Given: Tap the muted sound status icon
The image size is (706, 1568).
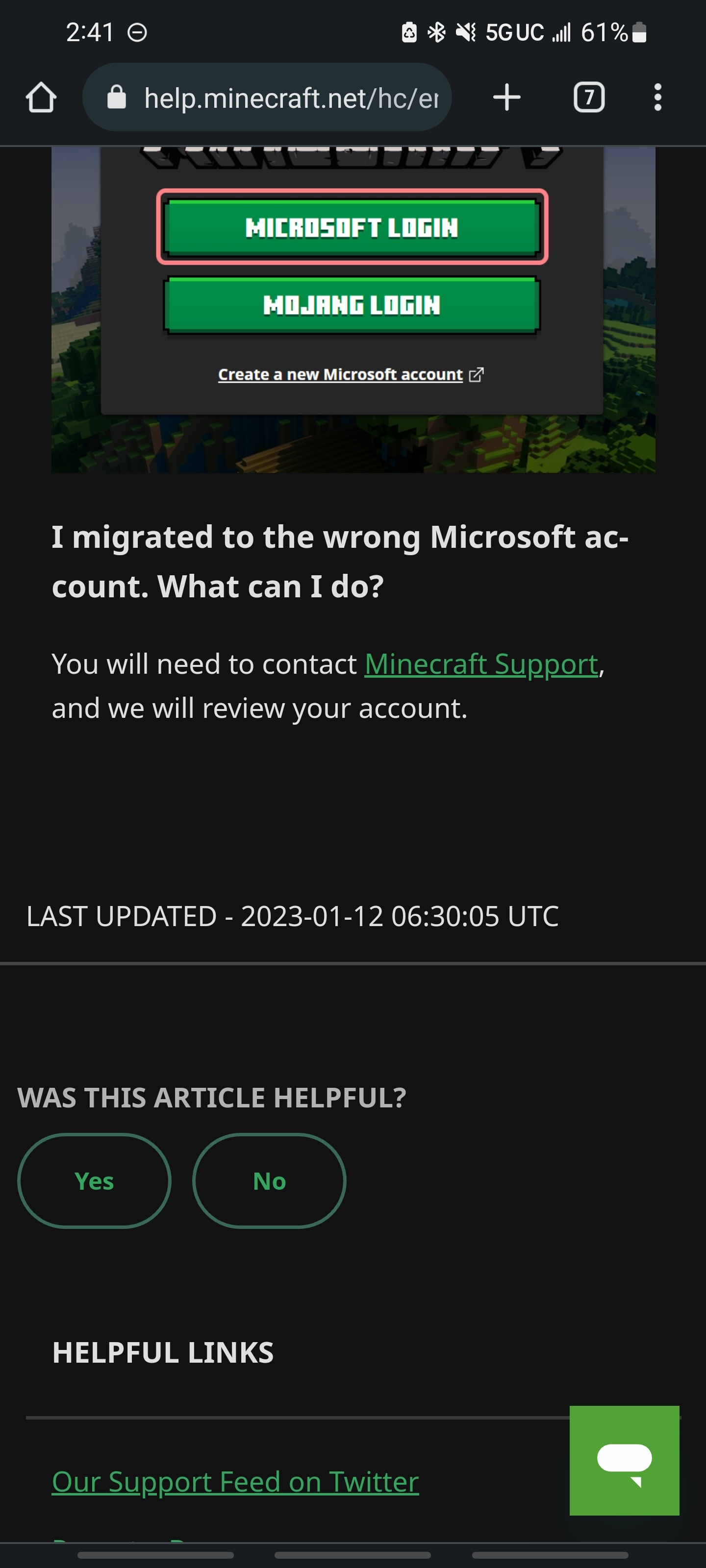Looking at the screenshot, I should 466,32.
